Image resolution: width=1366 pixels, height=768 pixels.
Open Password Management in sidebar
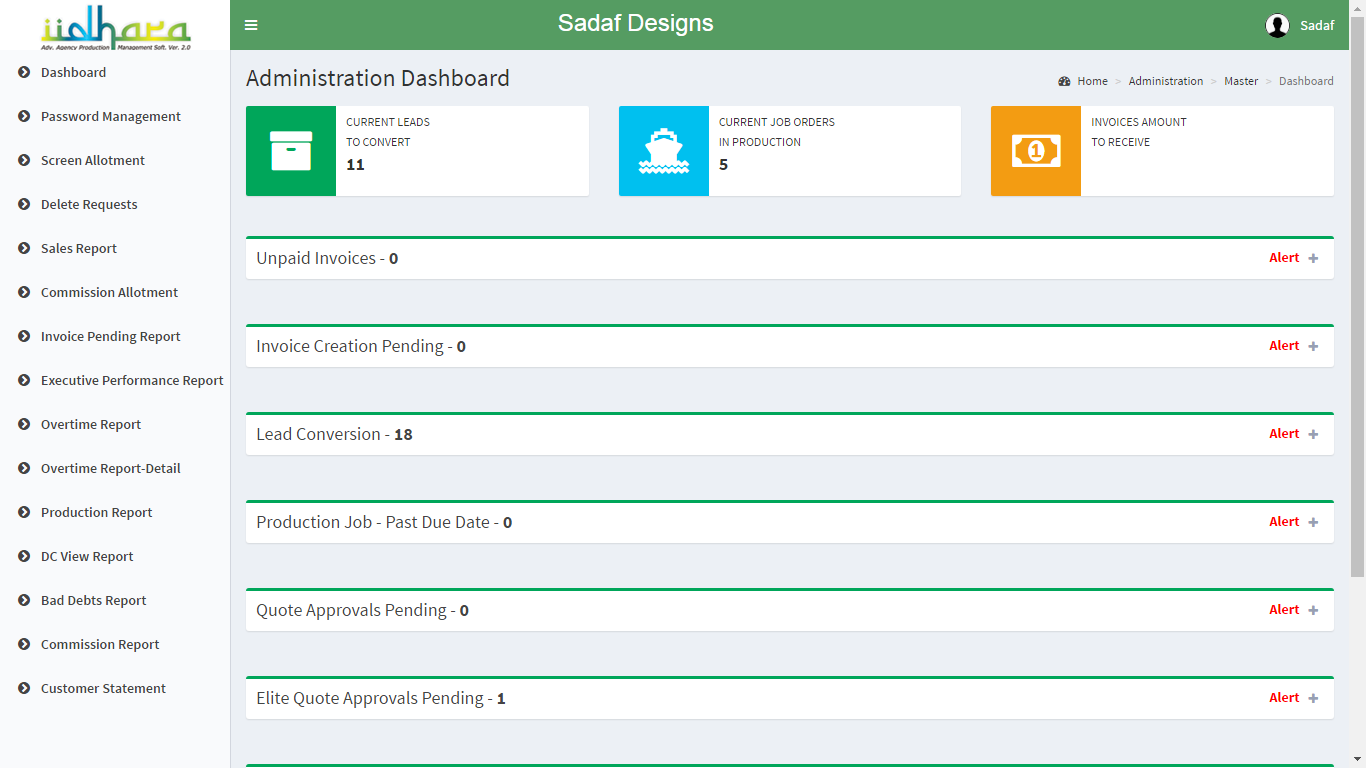[x=111, y=116]
